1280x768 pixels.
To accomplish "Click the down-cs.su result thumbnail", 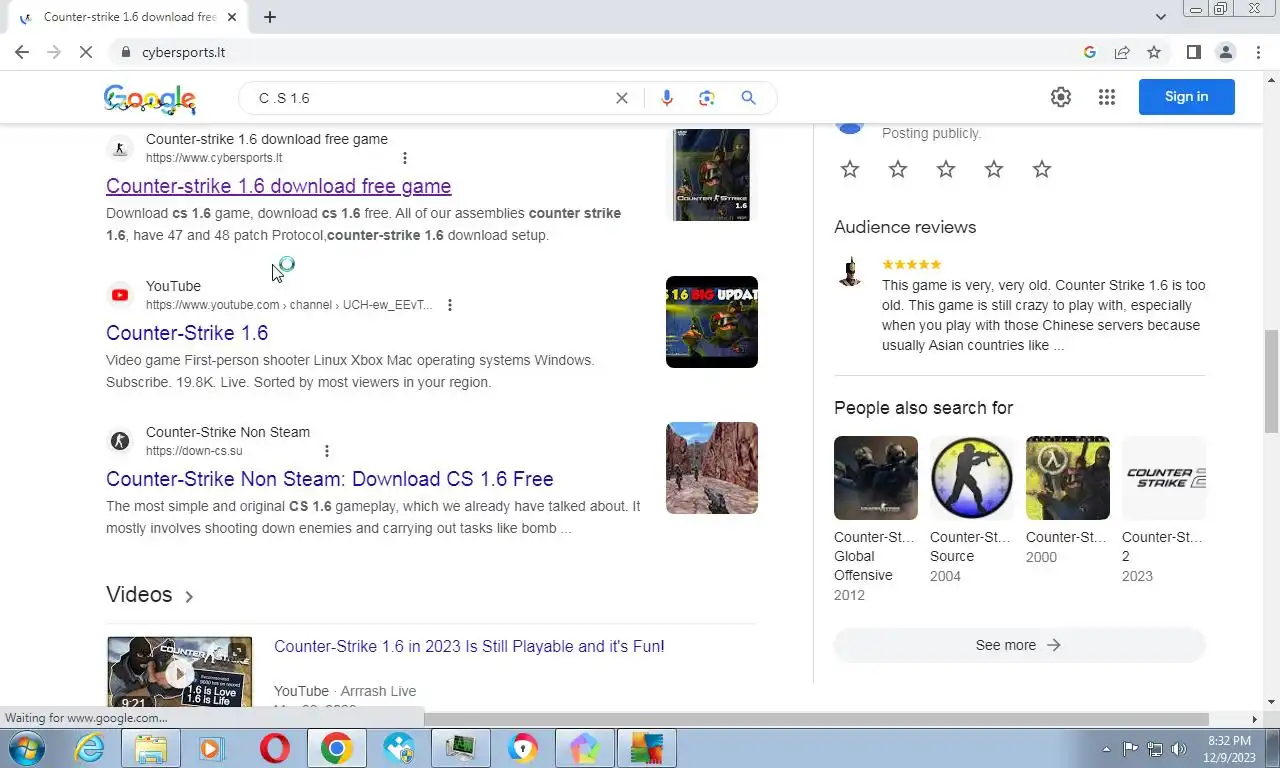I will 712,468.
